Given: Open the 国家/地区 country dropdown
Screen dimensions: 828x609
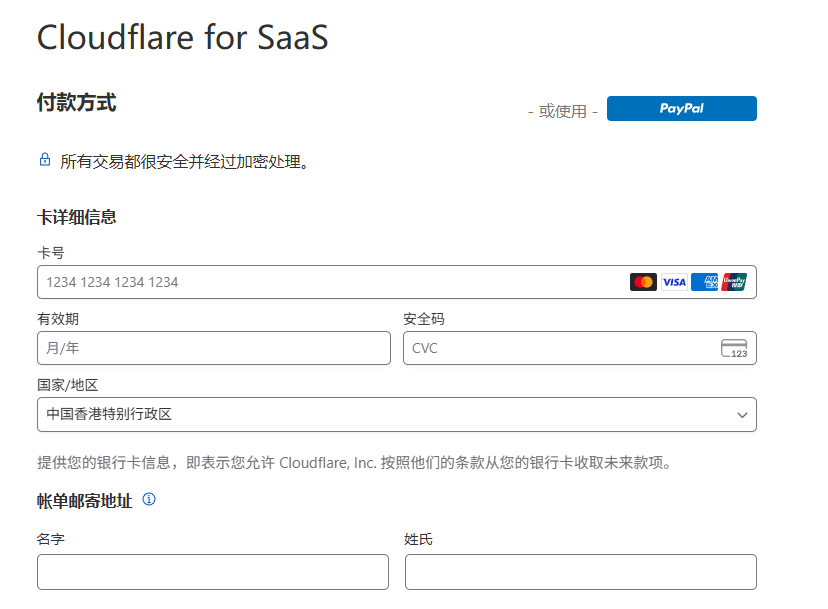Looking at the screenshot, I should tap(396, 414).
